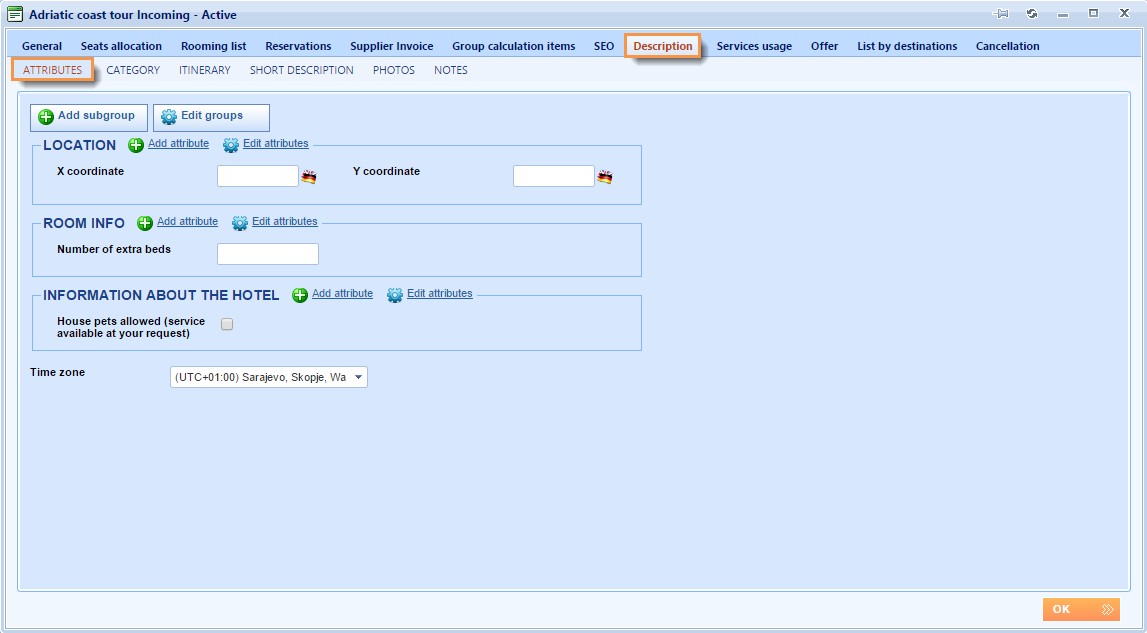The image size is (1147, 633).
Task: Open Supplier Invoice tab
Action: [391, 46]
